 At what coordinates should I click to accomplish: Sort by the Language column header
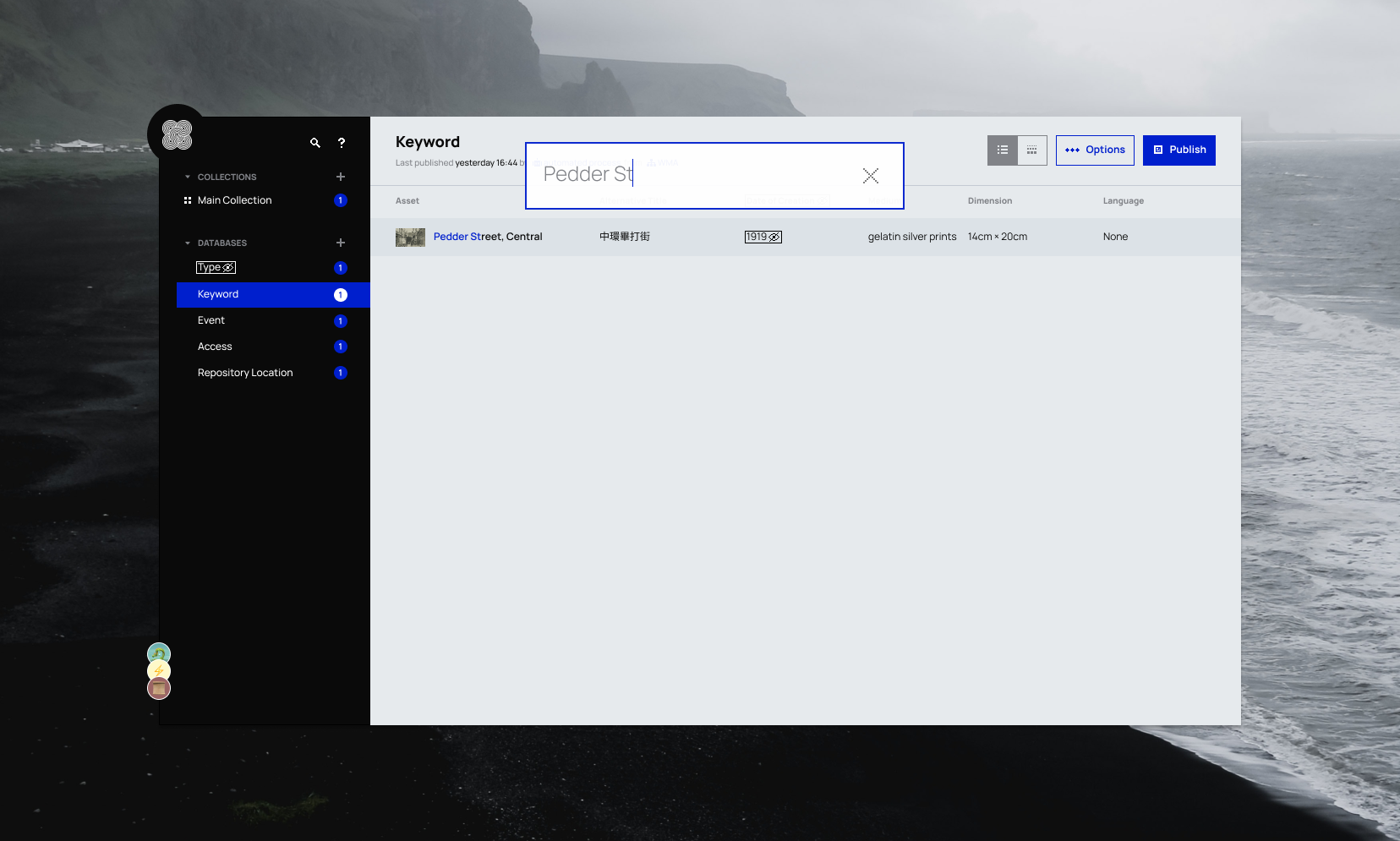tap(1124, 201)
